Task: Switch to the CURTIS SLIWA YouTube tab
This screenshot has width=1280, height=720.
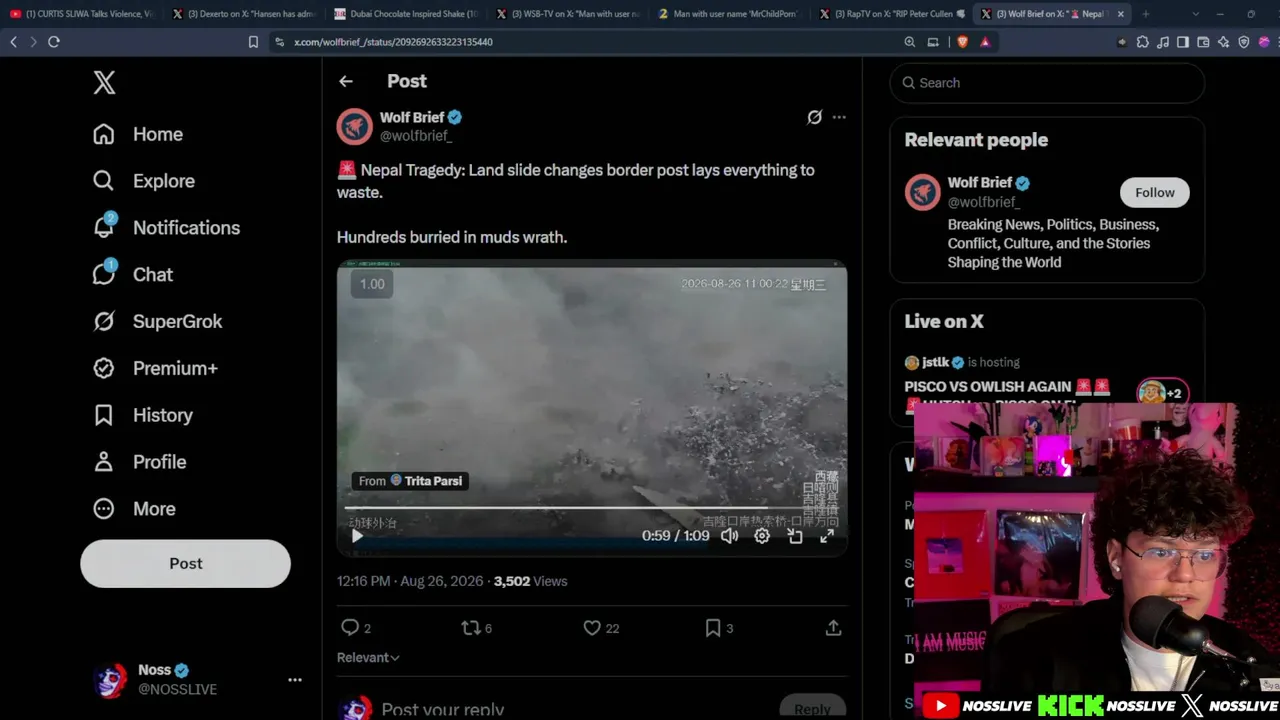Action: (x=81, y=14)
